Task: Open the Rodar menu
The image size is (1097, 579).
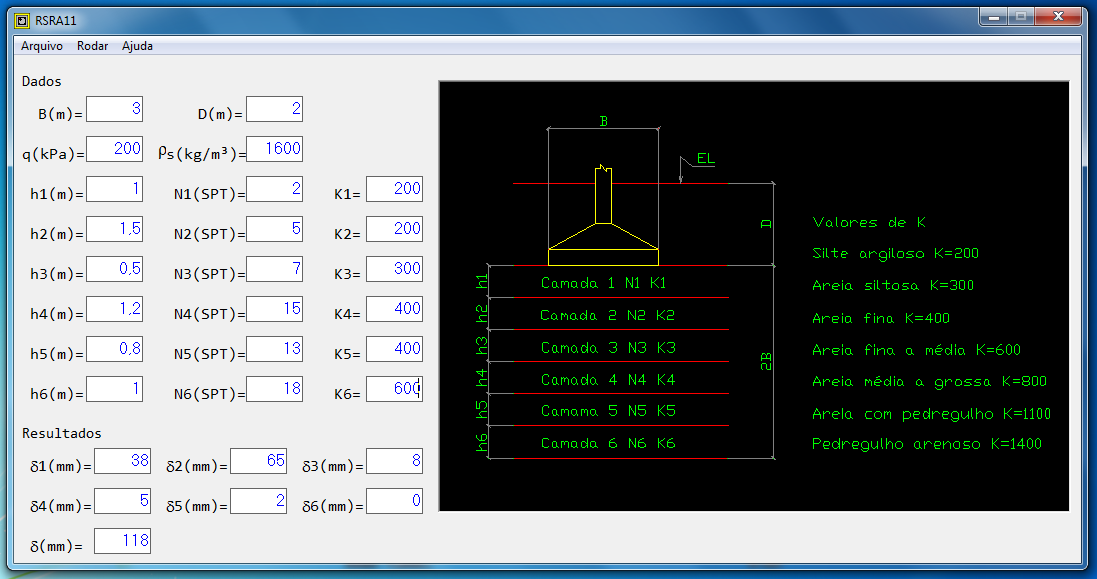Action: tap(92, 46)
